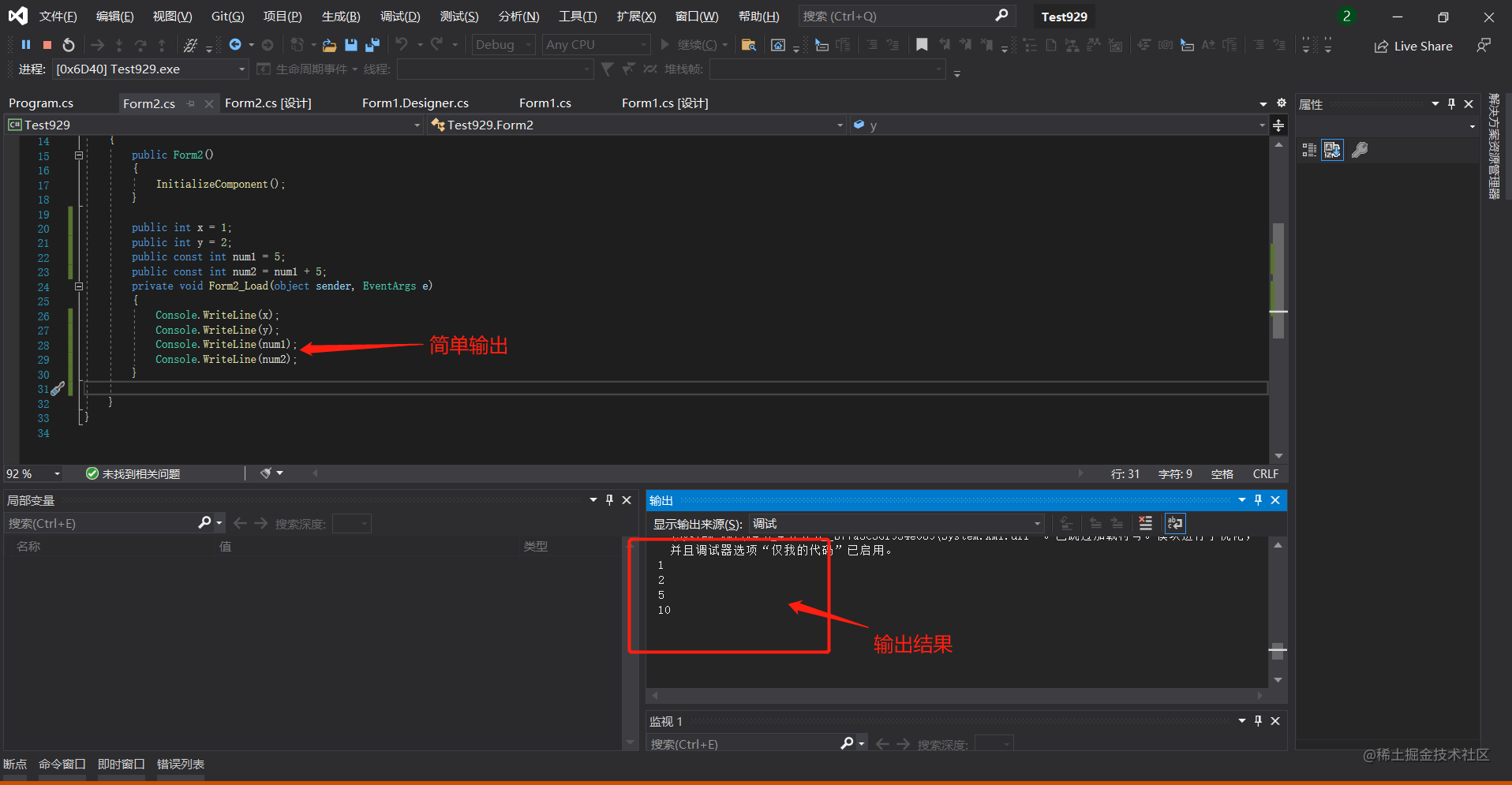Close the Output panel

click(1275, 500)
